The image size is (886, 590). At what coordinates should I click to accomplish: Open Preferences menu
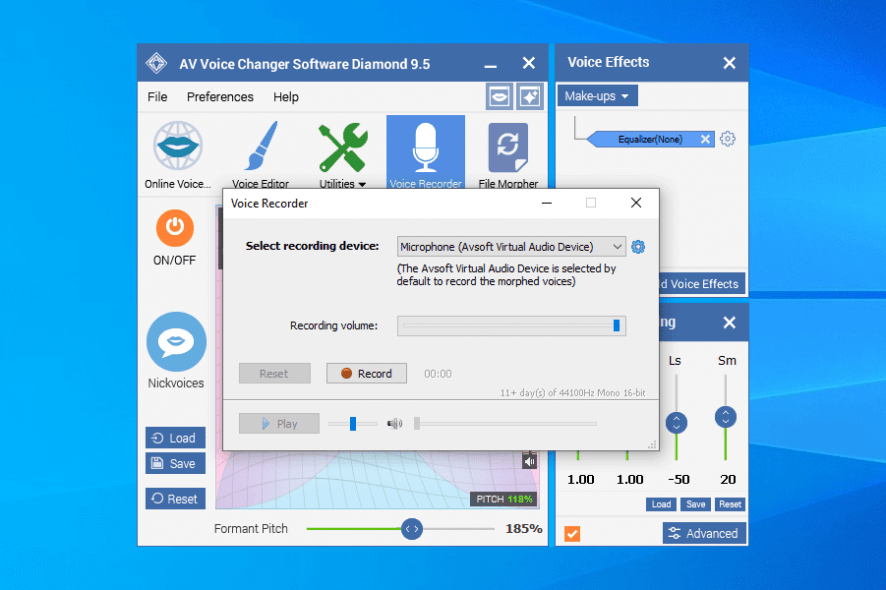[x=220, y=97]
